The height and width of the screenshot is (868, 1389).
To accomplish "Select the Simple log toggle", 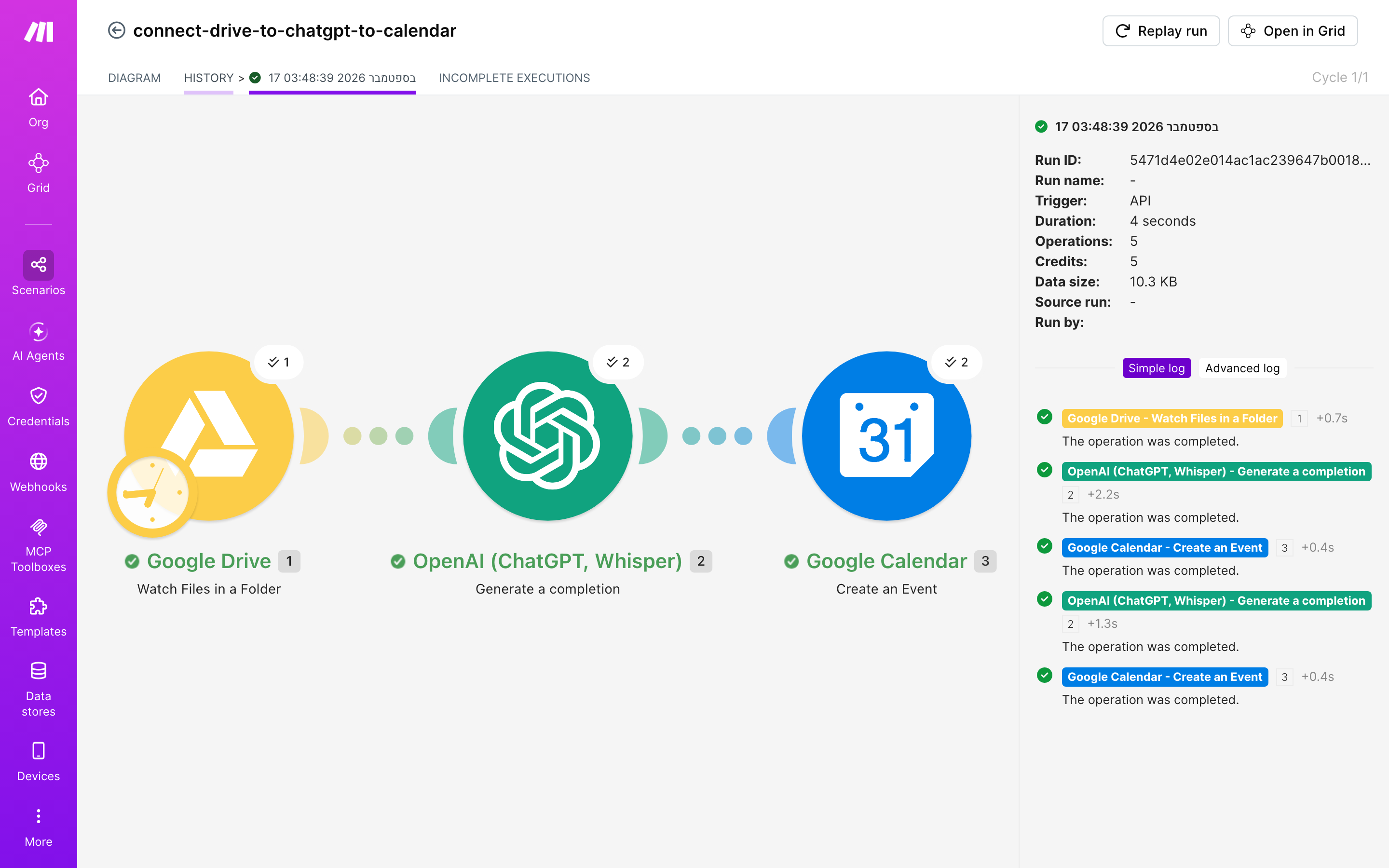I will click(x=1157, y=368).
